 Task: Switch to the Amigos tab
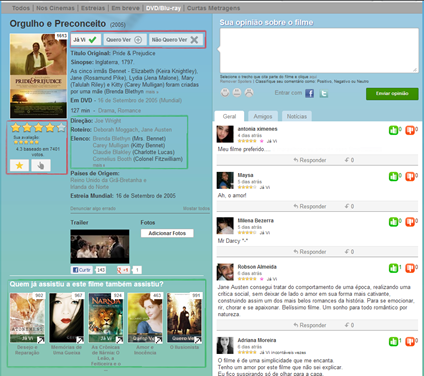tap(263, 116)
